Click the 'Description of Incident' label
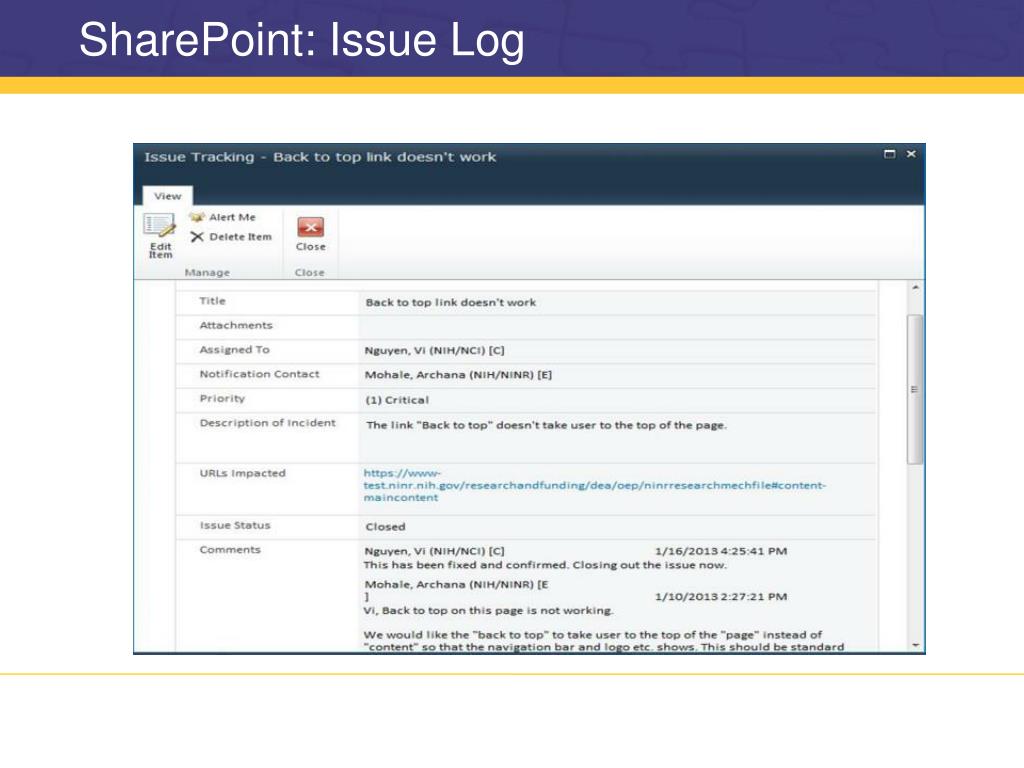Viewport: 1024px width, 768px height. (x=267, y=423)
